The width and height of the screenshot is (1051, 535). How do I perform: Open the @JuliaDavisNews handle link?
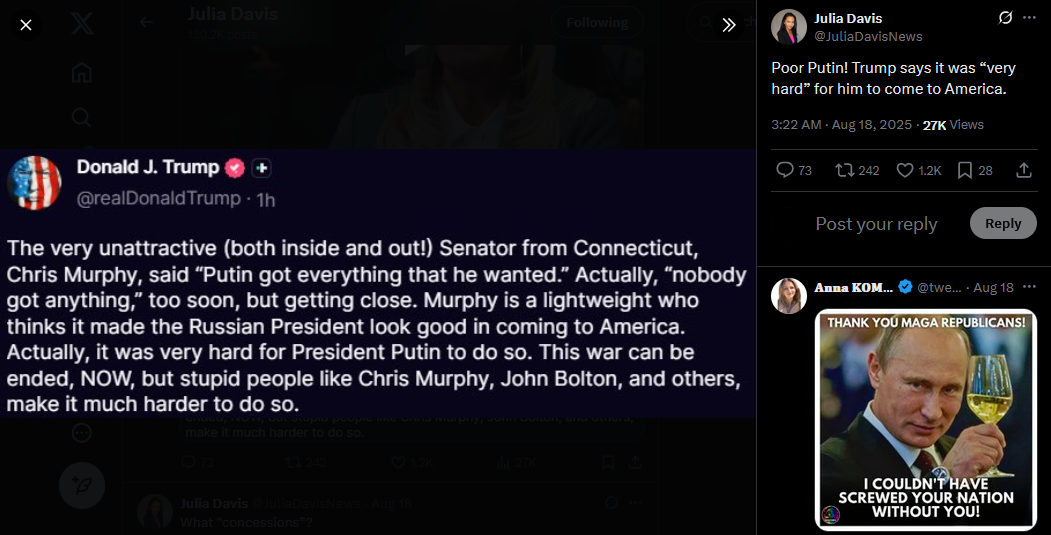[x=868, y=36]
